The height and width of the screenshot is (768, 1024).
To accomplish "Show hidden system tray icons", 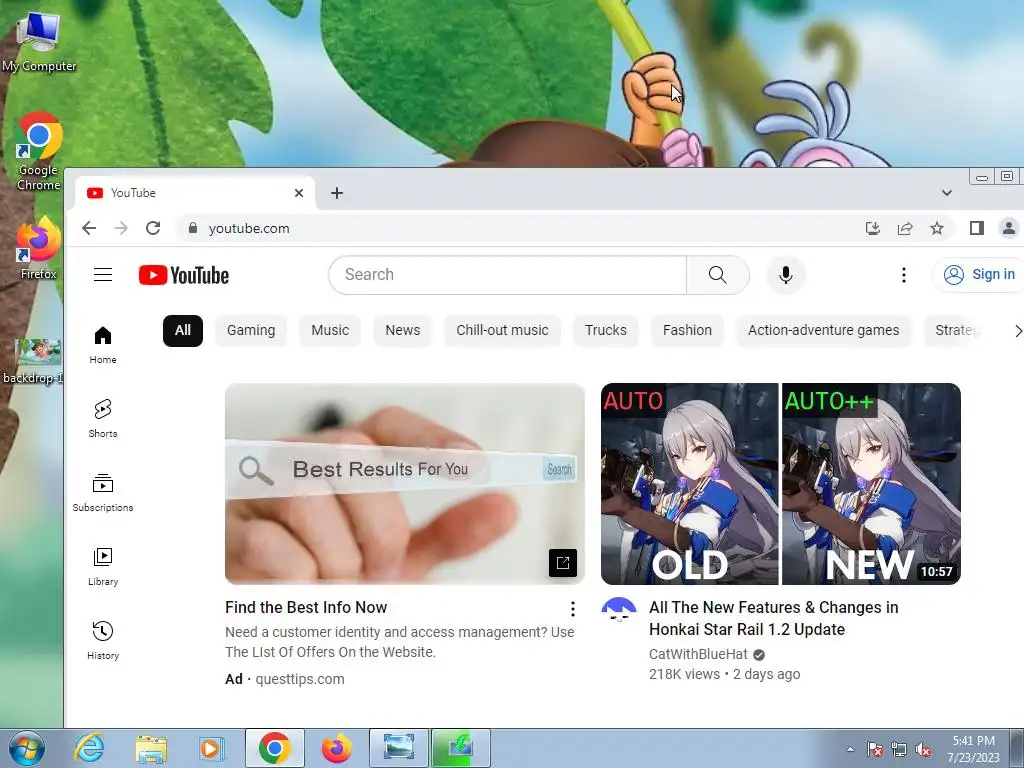I will pos(850,750).
